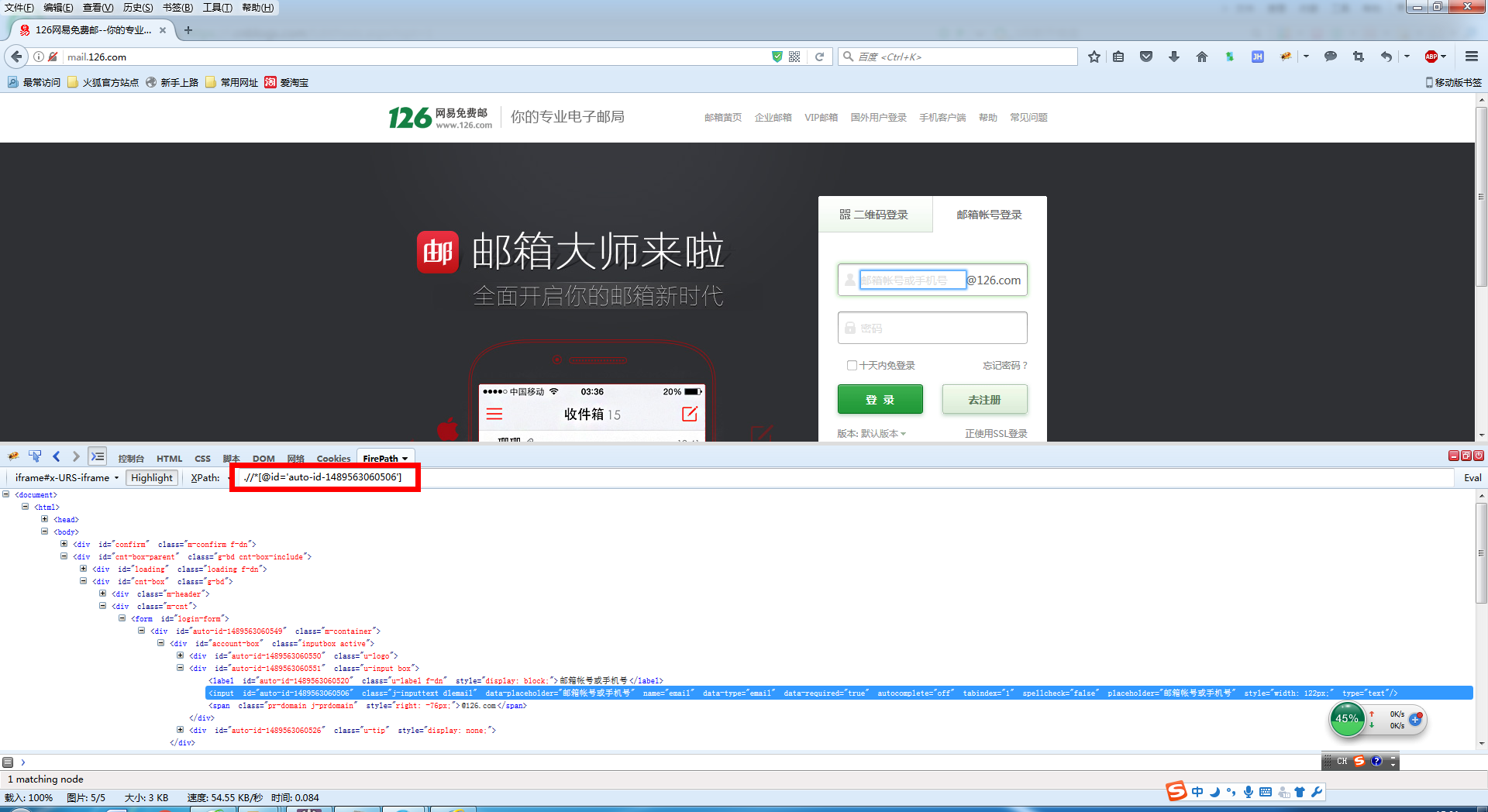
Task: Switch to the Firebug Cookies tab
Action: pyautogui.click(x=333, y=459)
